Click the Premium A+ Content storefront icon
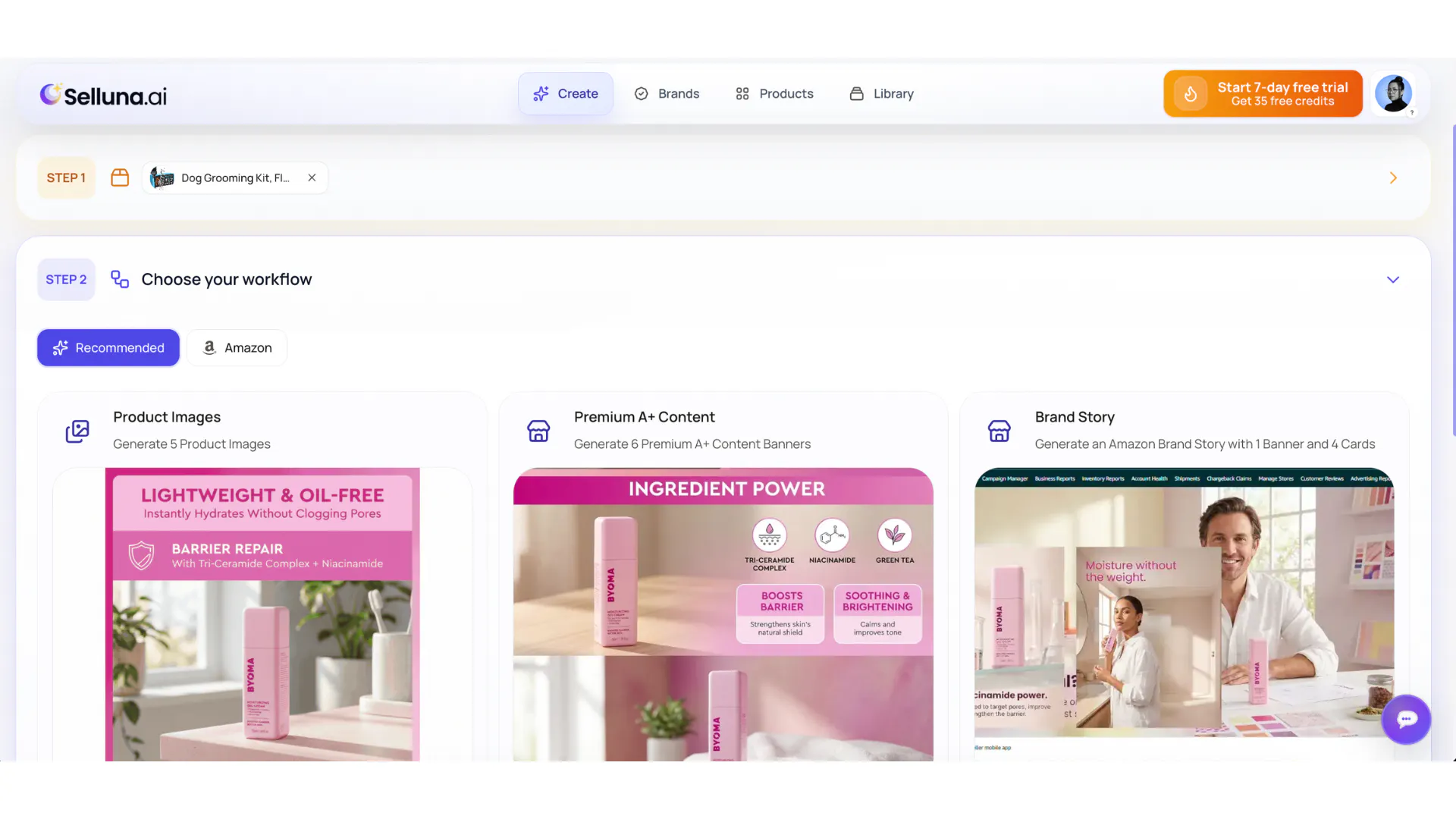The width and height of the screenshot is (1456, 819). tap(538, 431)
